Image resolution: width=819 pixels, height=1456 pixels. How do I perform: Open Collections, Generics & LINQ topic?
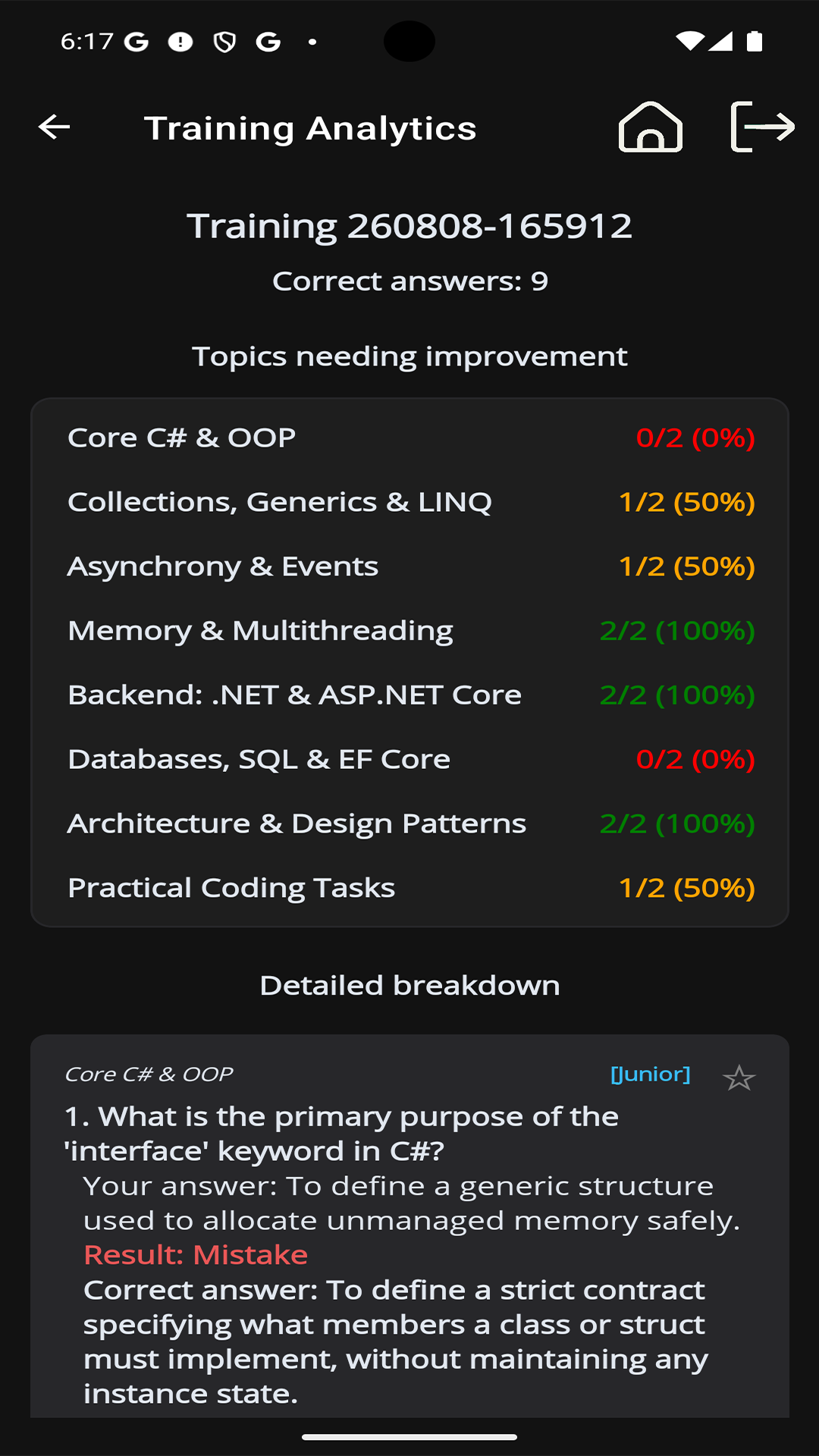(409, 502)
